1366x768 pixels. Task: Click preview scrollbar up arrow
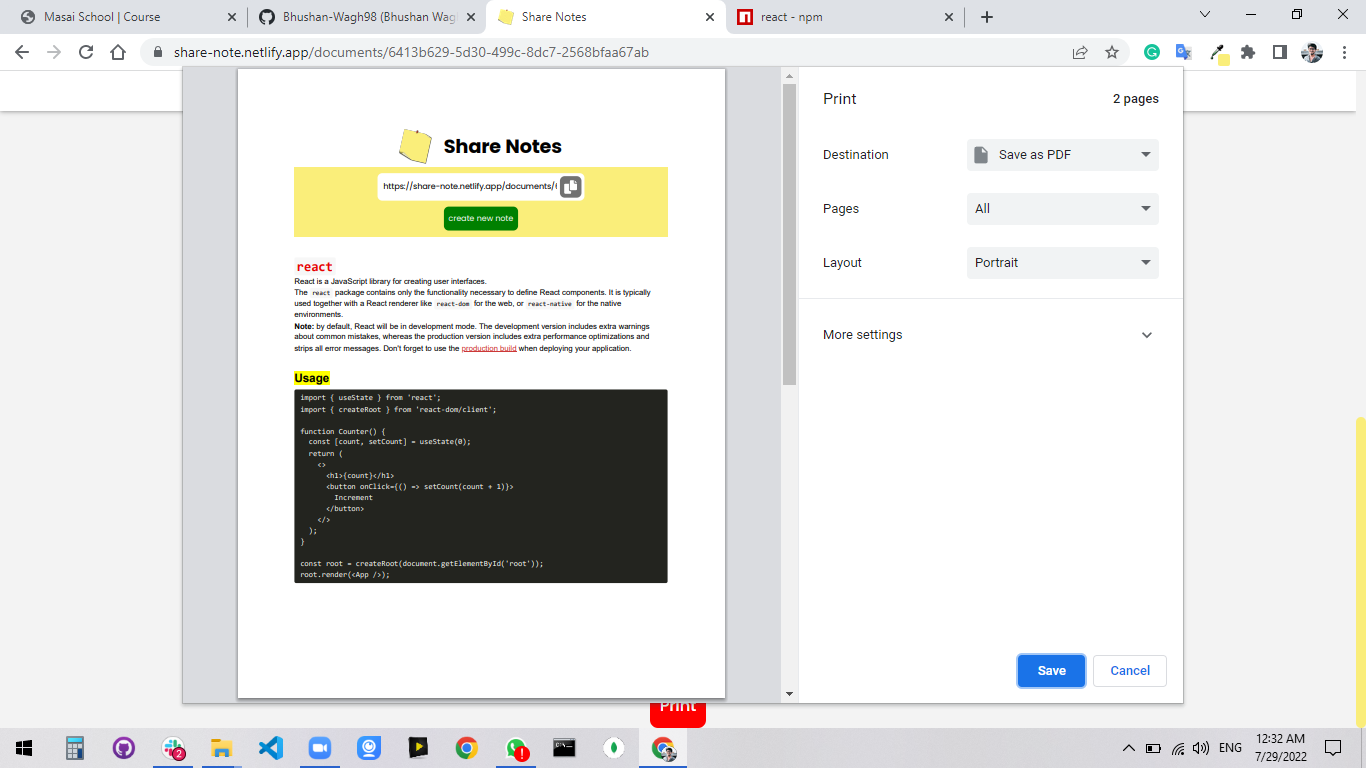tap(789, 77)
